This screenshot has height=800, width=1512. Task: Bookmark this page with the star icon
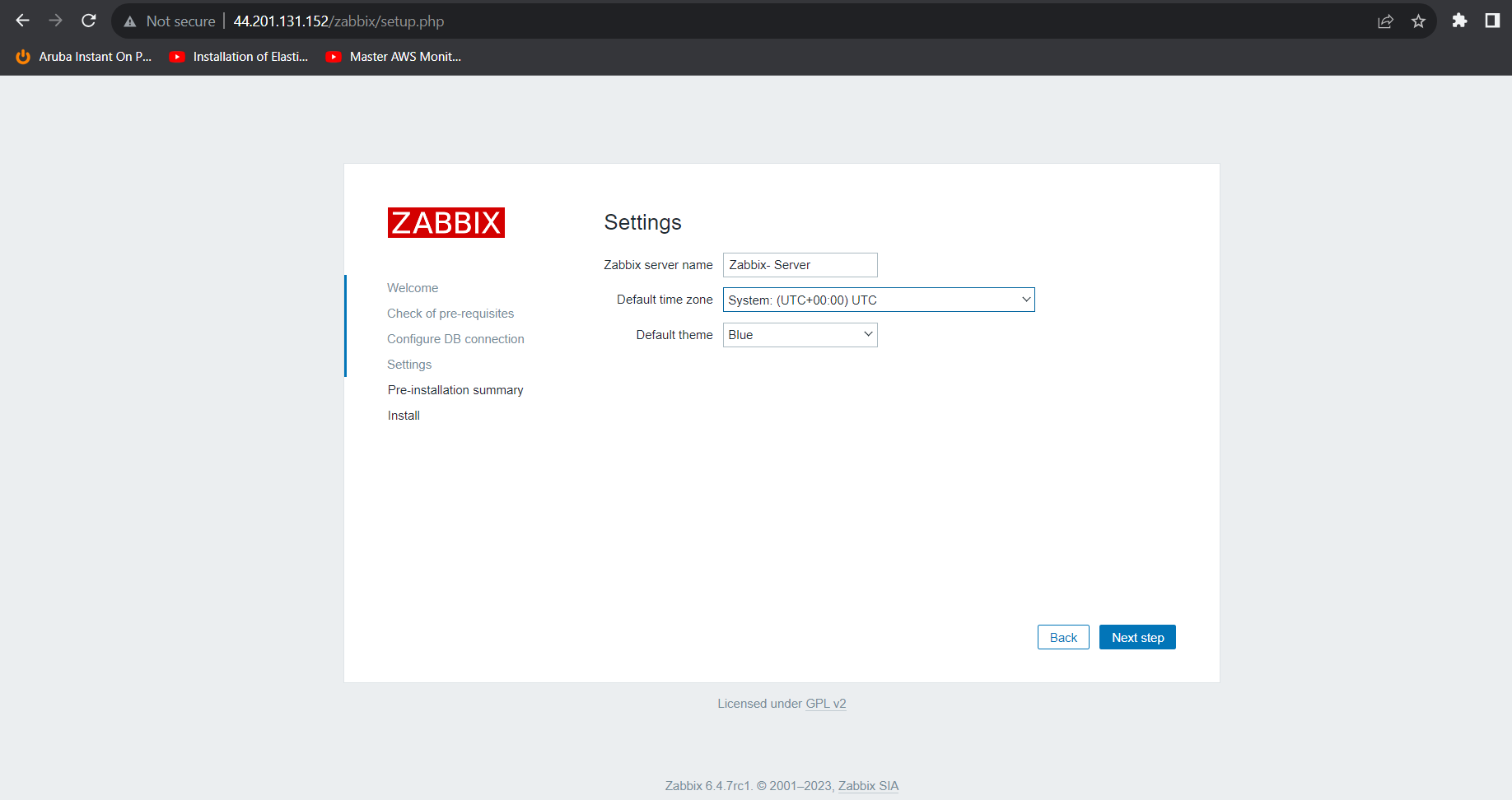tap(1418, 21)
